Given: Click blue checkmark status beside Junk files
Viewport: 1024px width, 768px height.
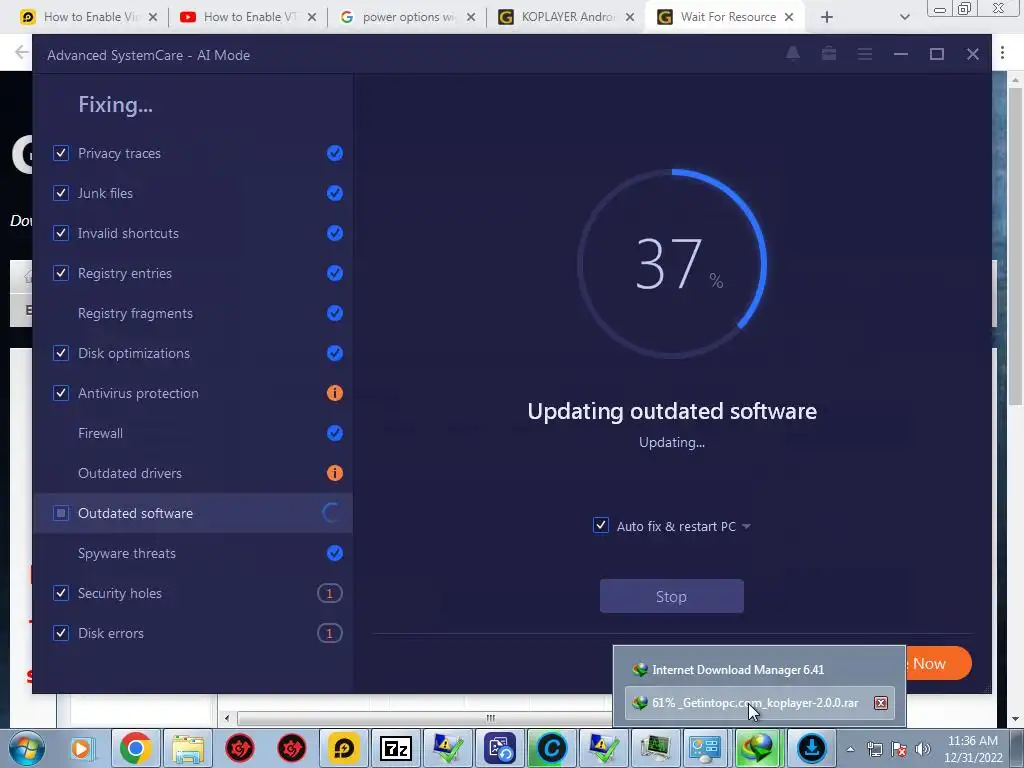Looking at the screenshot, I should 334,193.
